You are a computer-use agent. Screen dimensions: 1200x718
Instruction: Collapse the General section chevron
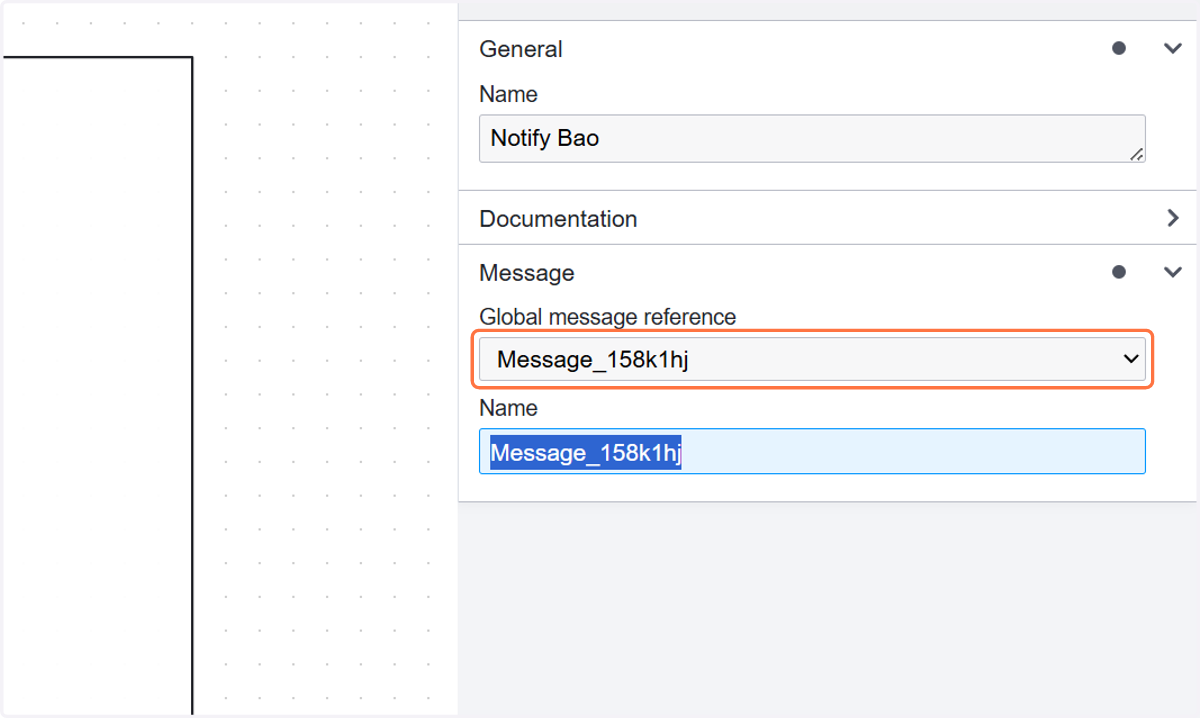pos(1173,48)
